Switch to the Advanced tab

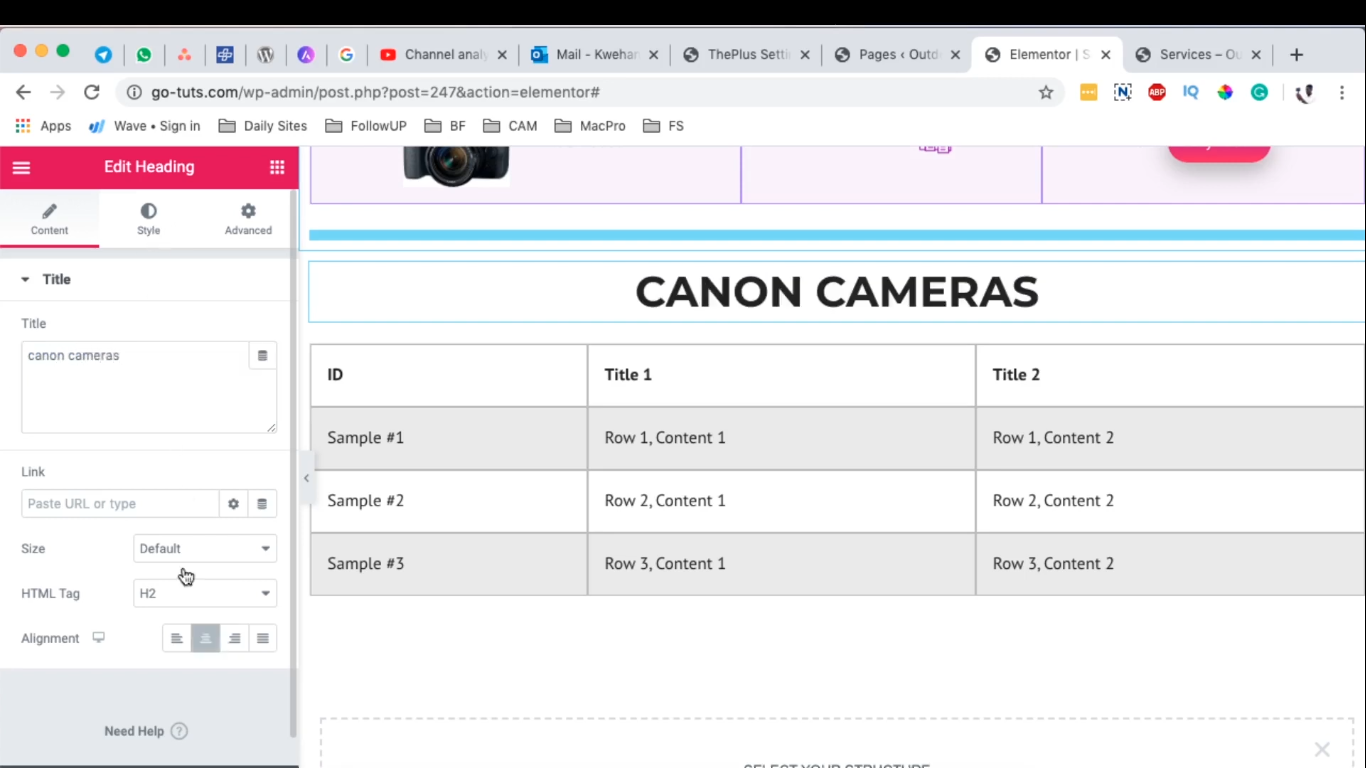(x=248, y=219)
